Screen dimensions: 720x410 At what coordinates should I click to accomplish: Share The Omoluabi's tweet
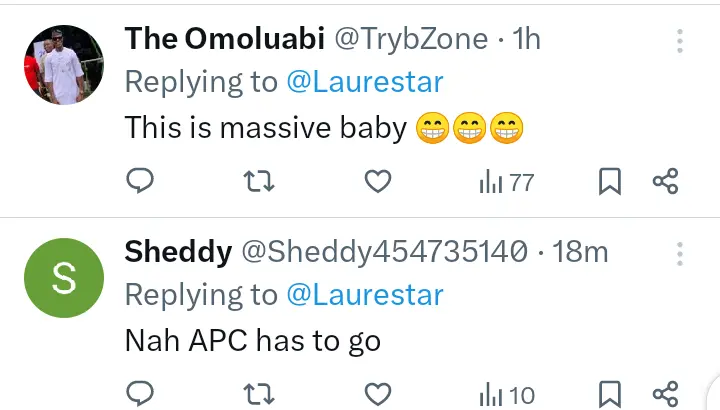coord(665,181)
